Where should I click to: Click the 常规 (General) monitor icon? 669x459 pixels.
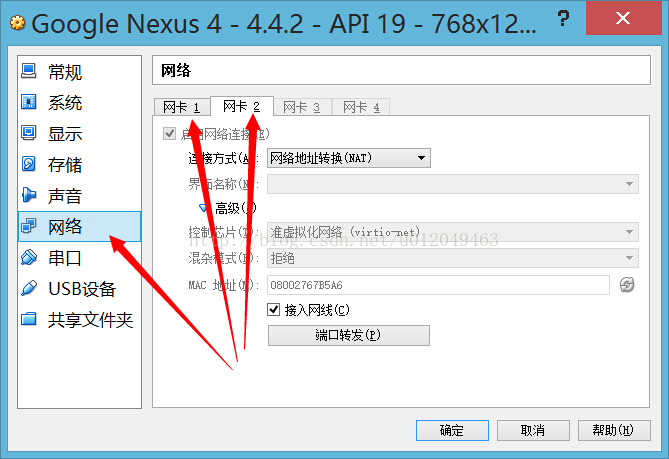(x=29, y=71)
